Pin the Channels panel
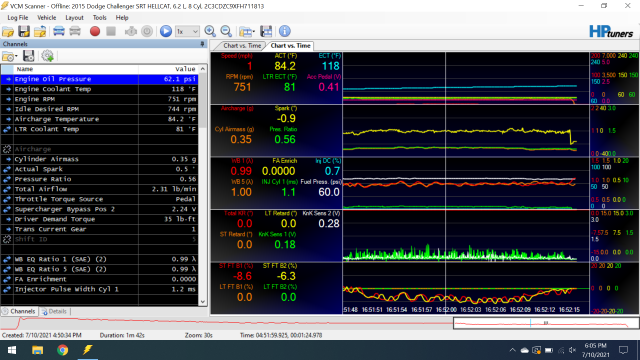This screenshot has height=360, width=640. pos(202,44)
